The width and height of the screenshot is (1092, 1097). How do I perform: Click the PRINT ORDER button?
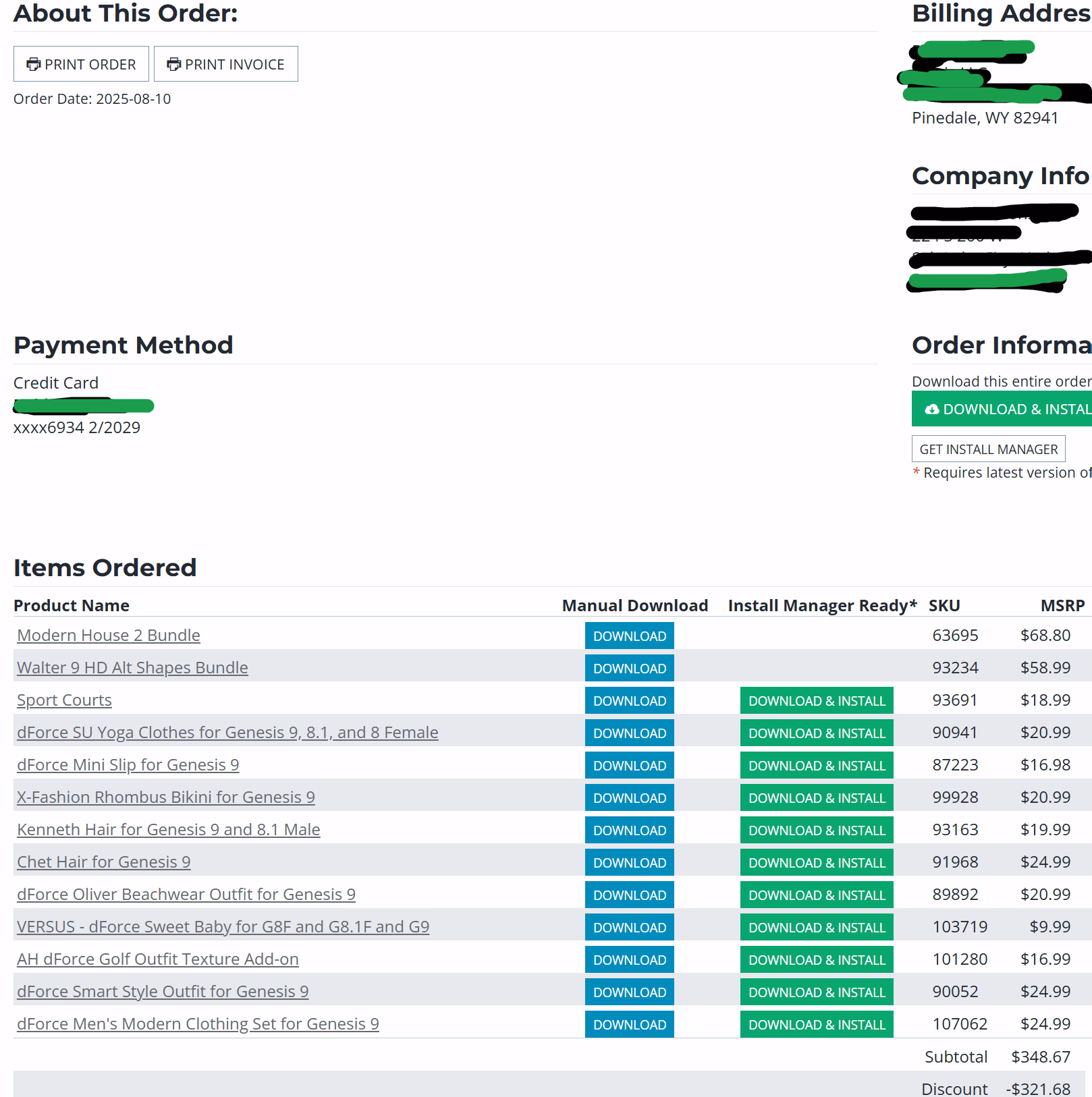[81, 64]
